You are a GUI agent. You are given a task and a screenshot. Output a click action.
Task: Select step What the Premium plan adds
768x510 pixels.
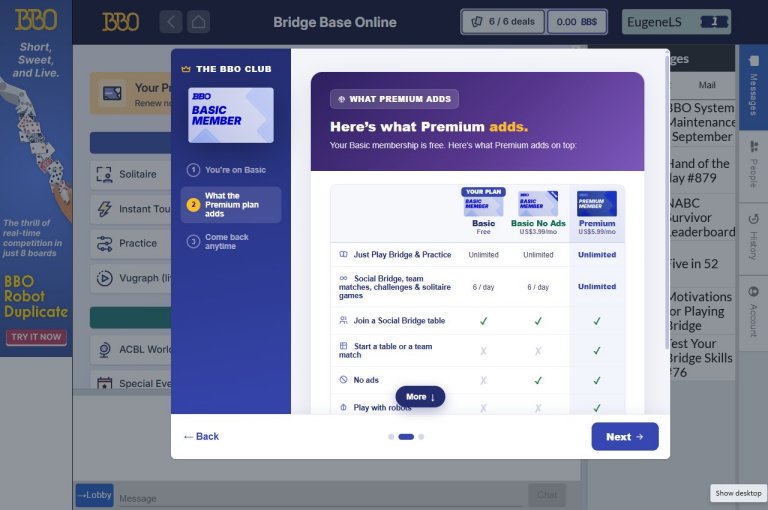(231, 205)
